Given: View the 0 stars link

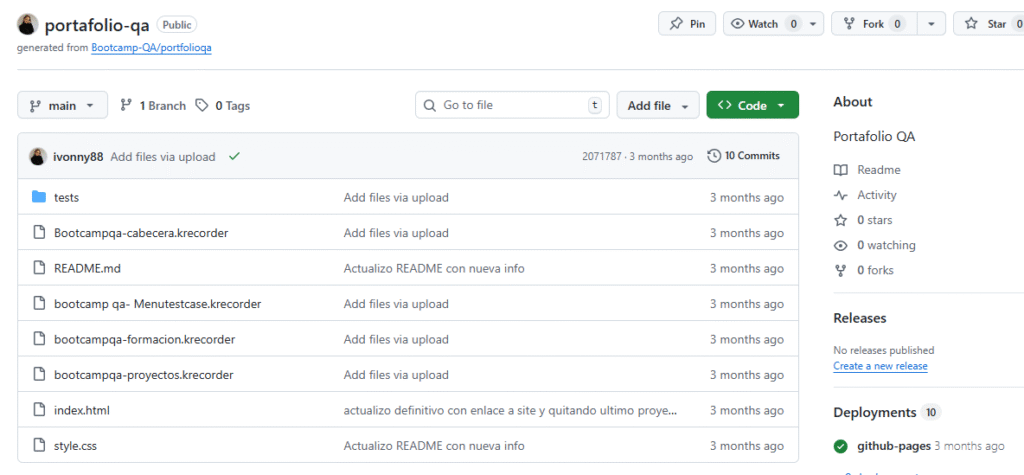Looking at the screenshot, I should coord(874,220).
